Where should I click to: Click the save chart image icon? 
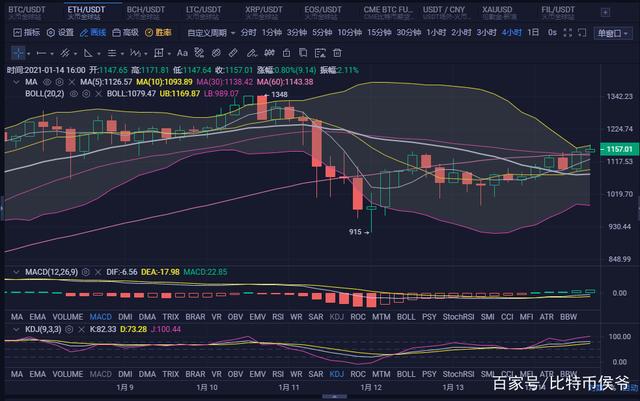point(320,53)
